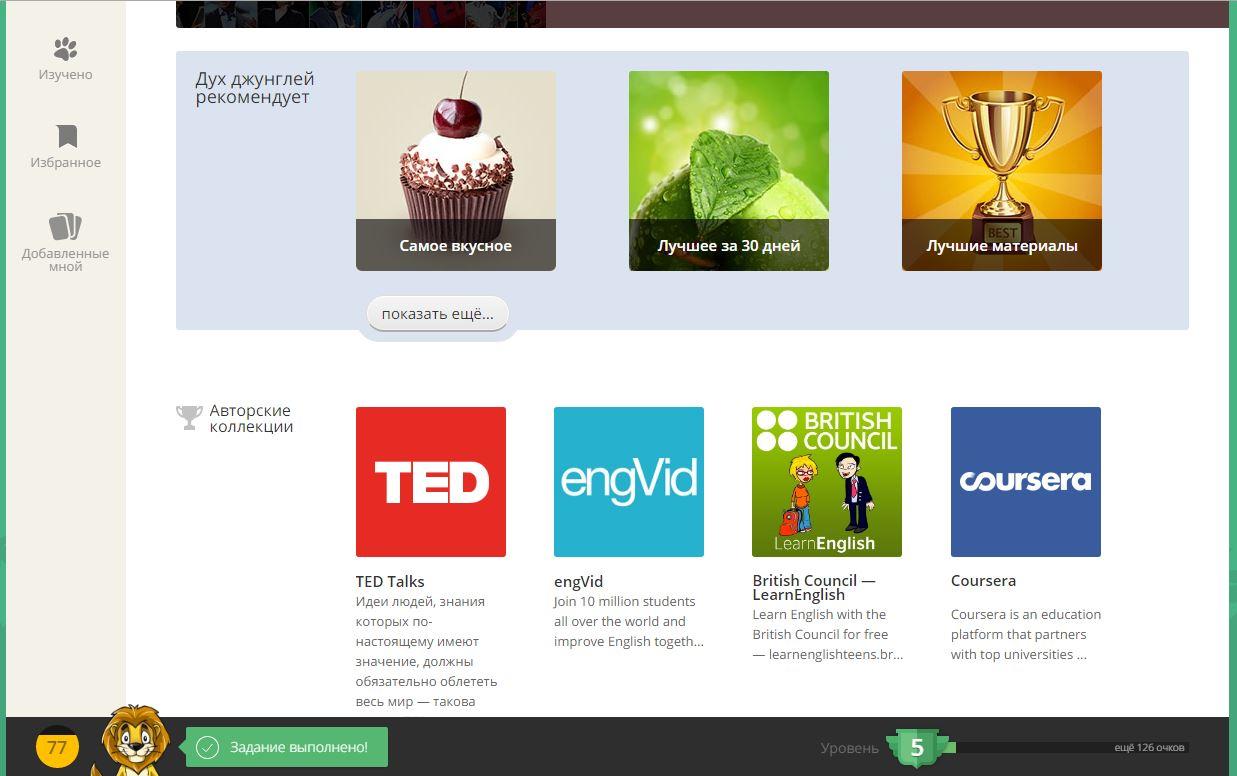The width and height of the screenshot is (1237, 776).
Task: Click the level 5 green badge
Action: 917,747
